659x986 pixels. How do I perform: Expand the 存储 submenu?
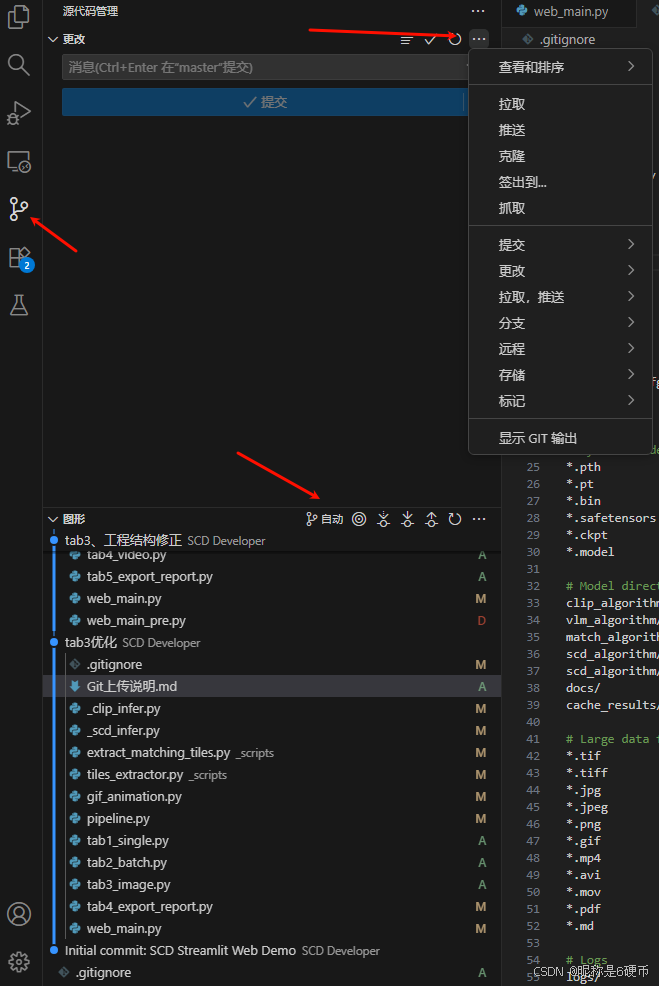(x=560, y=375)
